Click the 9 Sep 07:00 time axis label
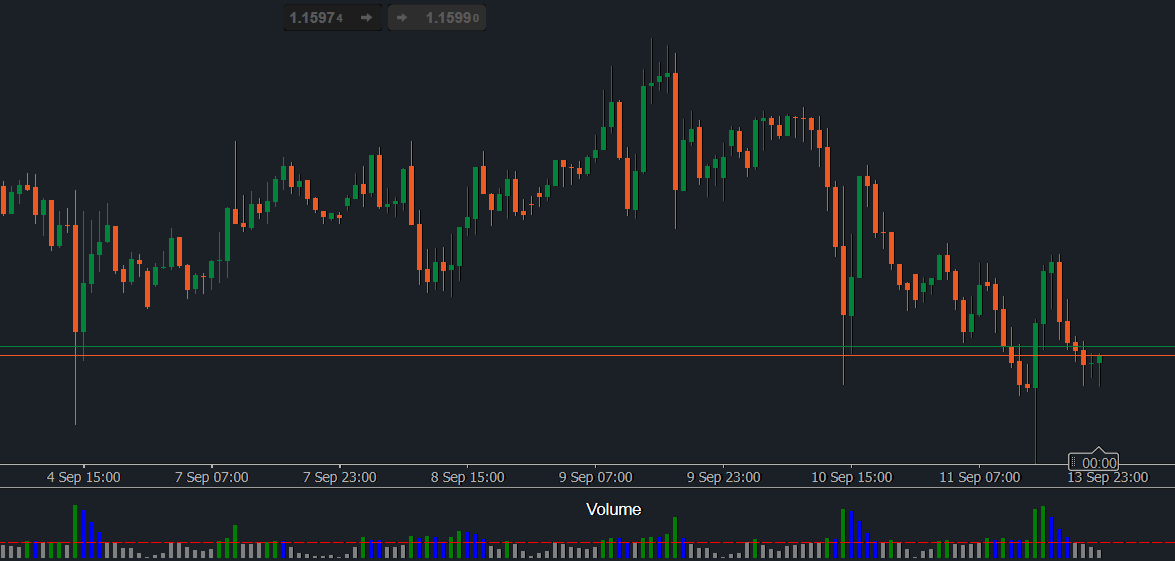Screen dimensions: 1175x561 [x=596, y=477]
